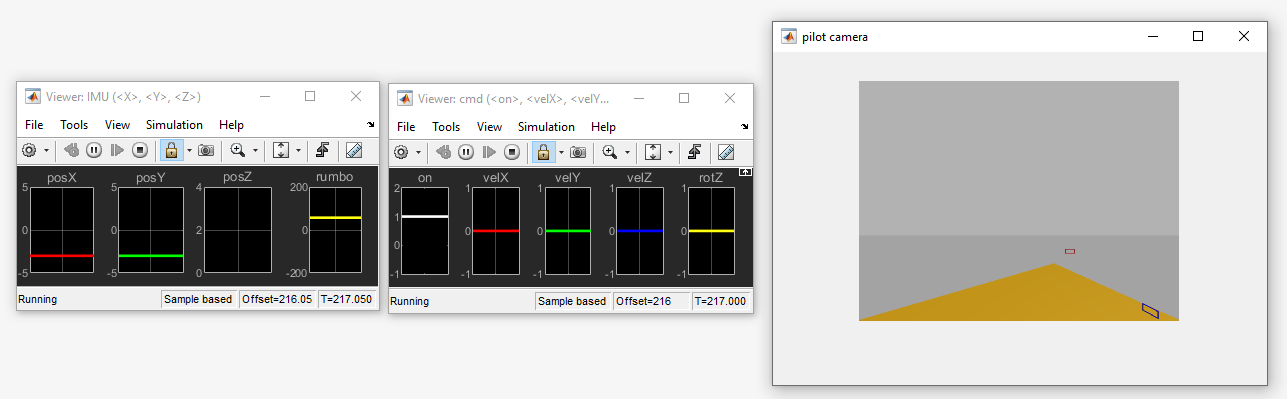The width and height of the screenshot is (1287, 399).
Task: Dock the IMU viewer using corner arrow
Action: pos(372,125)
